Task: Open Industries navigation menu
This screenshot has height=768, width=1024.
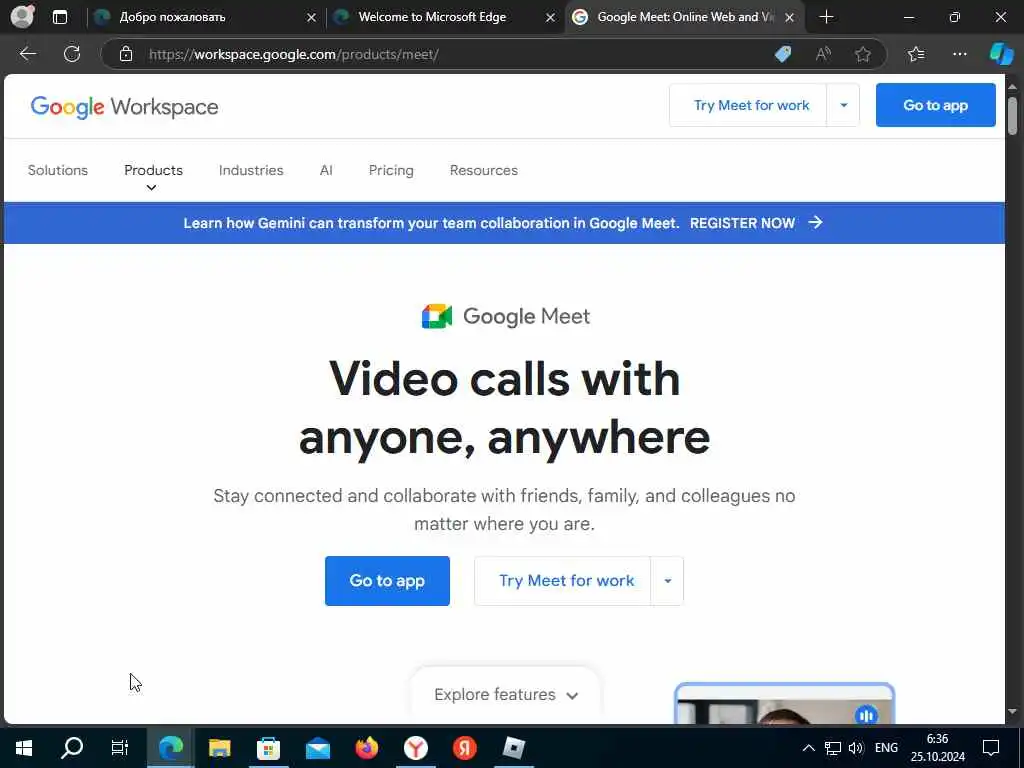Action: click(x=251, y=170)
